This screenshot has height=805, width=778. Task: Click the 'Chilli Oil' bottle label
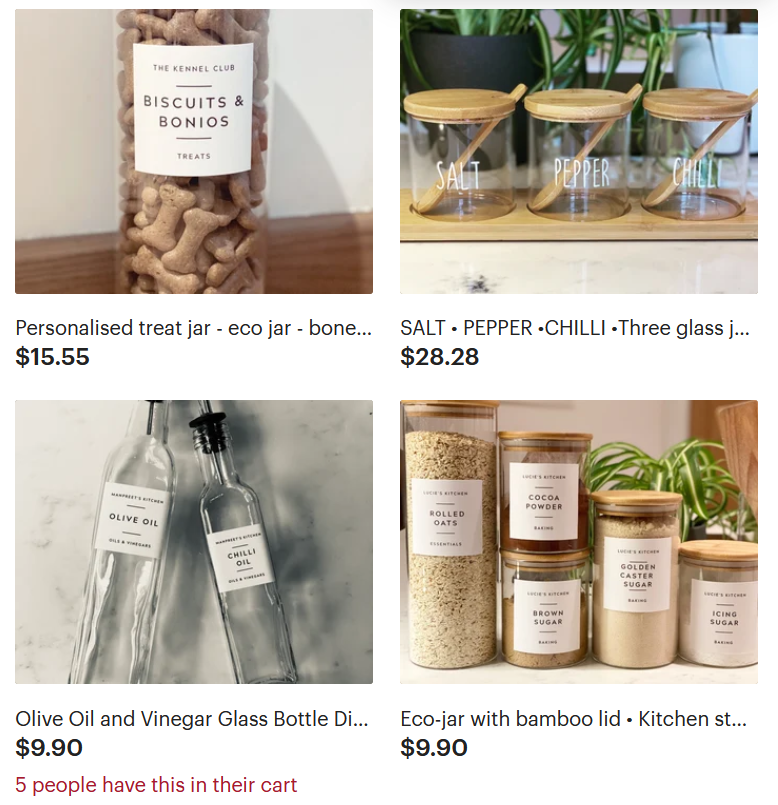click(x=241, y=562)
